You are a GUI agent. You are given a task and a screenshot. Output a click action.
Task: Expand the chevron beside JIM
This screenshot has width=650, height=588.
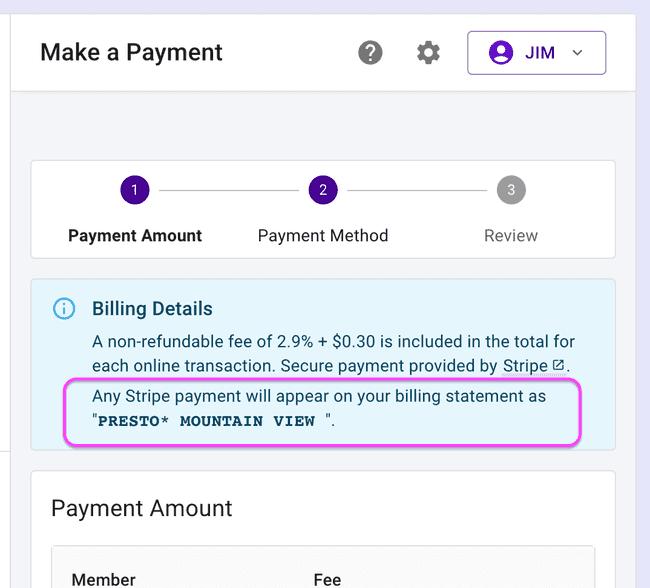(x=577, y=53)
